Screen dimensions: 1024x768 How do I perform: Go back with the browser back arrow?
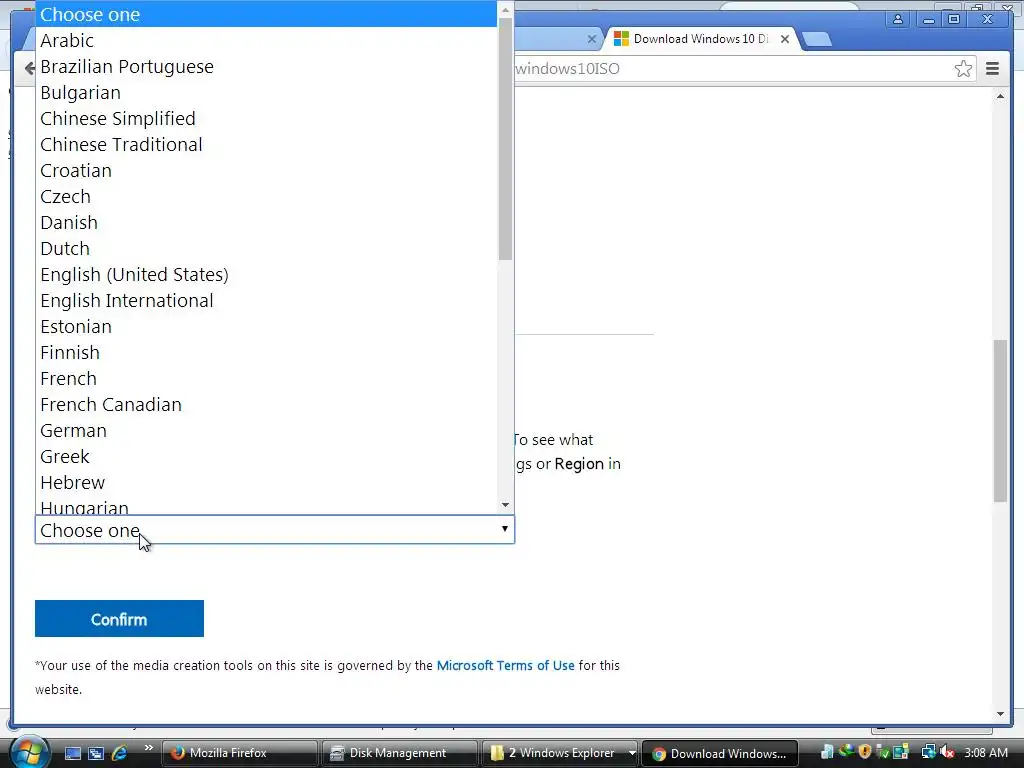(29, 68)
